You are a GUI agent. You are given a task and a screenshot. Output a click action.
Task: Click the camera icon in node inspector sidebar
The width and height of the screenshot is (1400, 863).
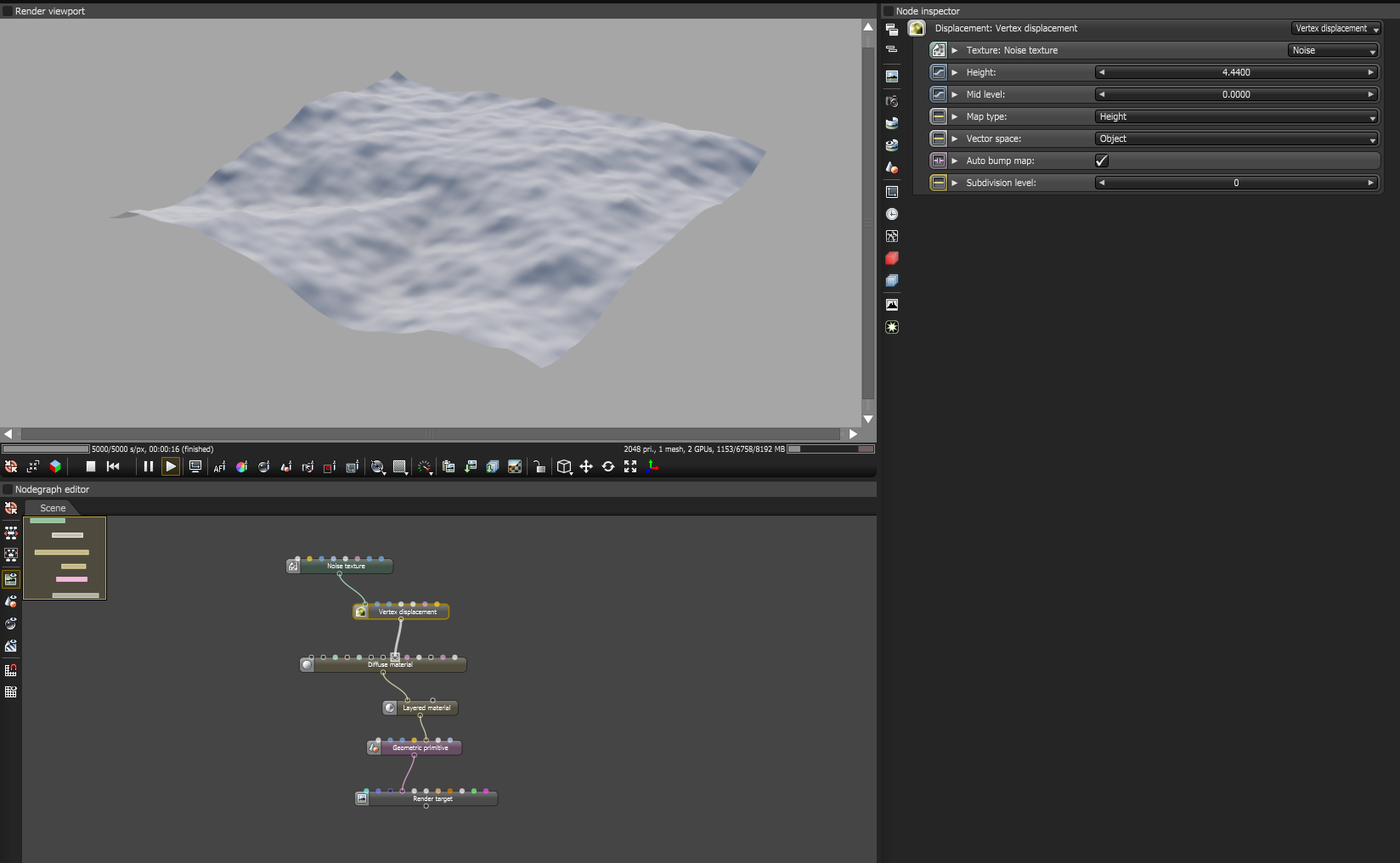[892, 101]
